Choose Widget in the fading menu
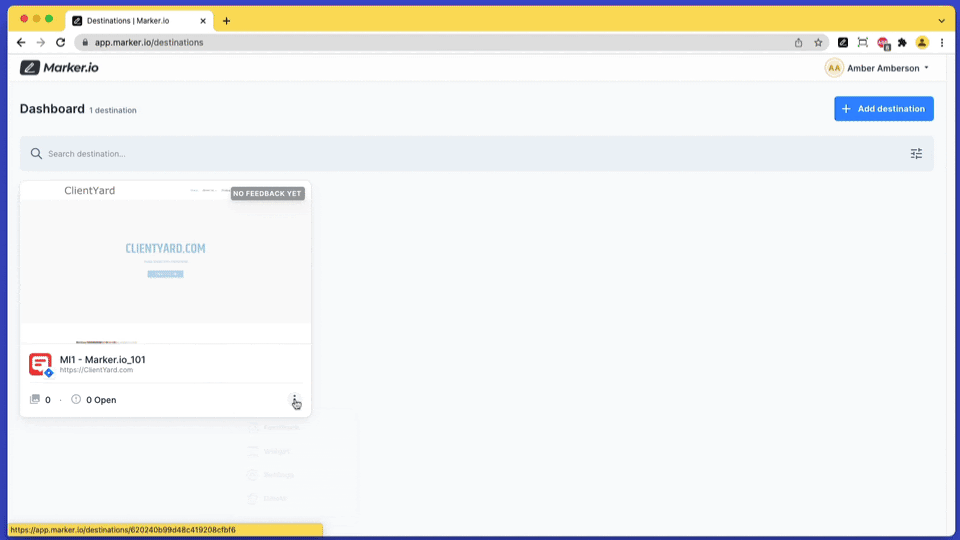The width and height of the screenshot is (960, 540). pos(269,451)
